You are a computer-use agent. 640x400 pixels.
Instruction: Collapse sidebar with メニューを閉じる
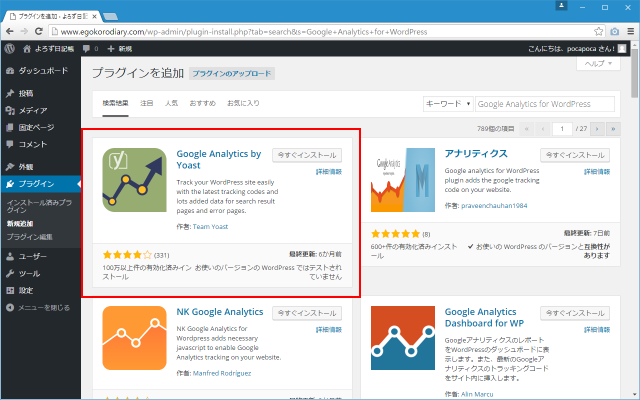point(38,307)
